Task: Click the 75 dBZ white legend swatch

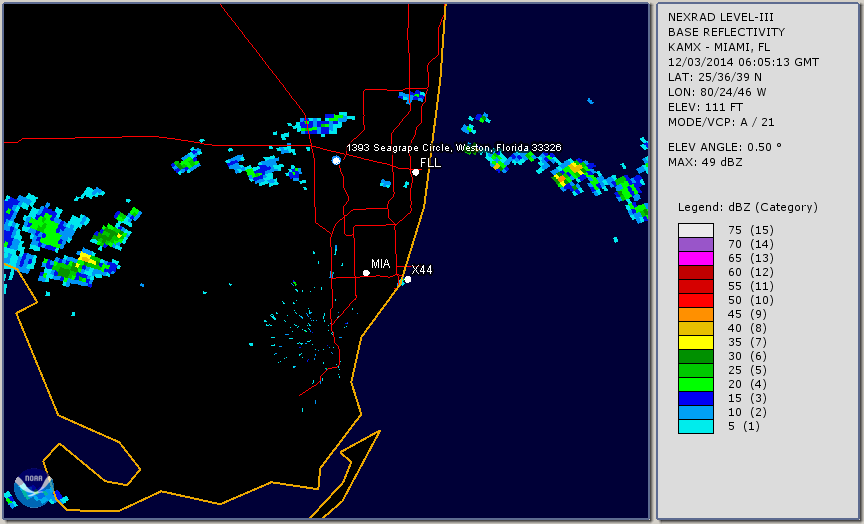Action: (x=696, y=230)
